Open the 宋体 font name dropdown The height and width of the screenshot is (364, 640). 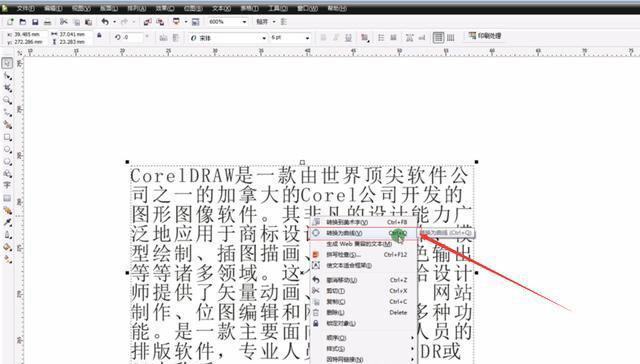coord(229,38)
